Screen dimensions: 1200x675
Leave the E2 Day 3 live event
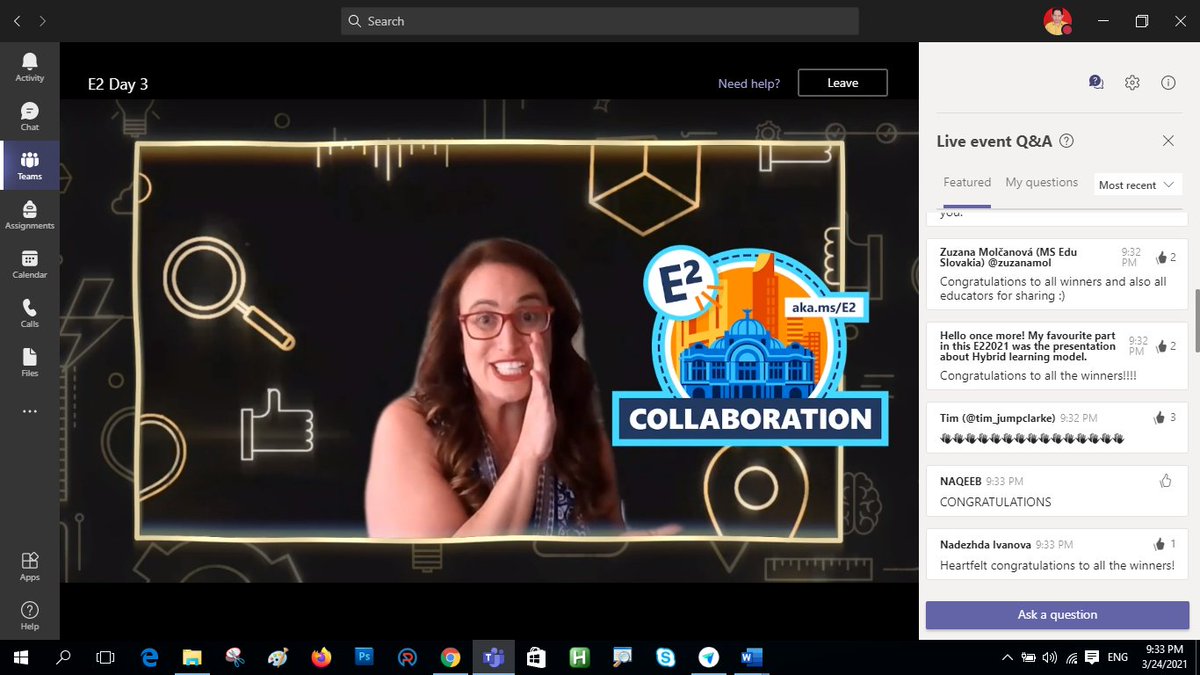[843, 83]
